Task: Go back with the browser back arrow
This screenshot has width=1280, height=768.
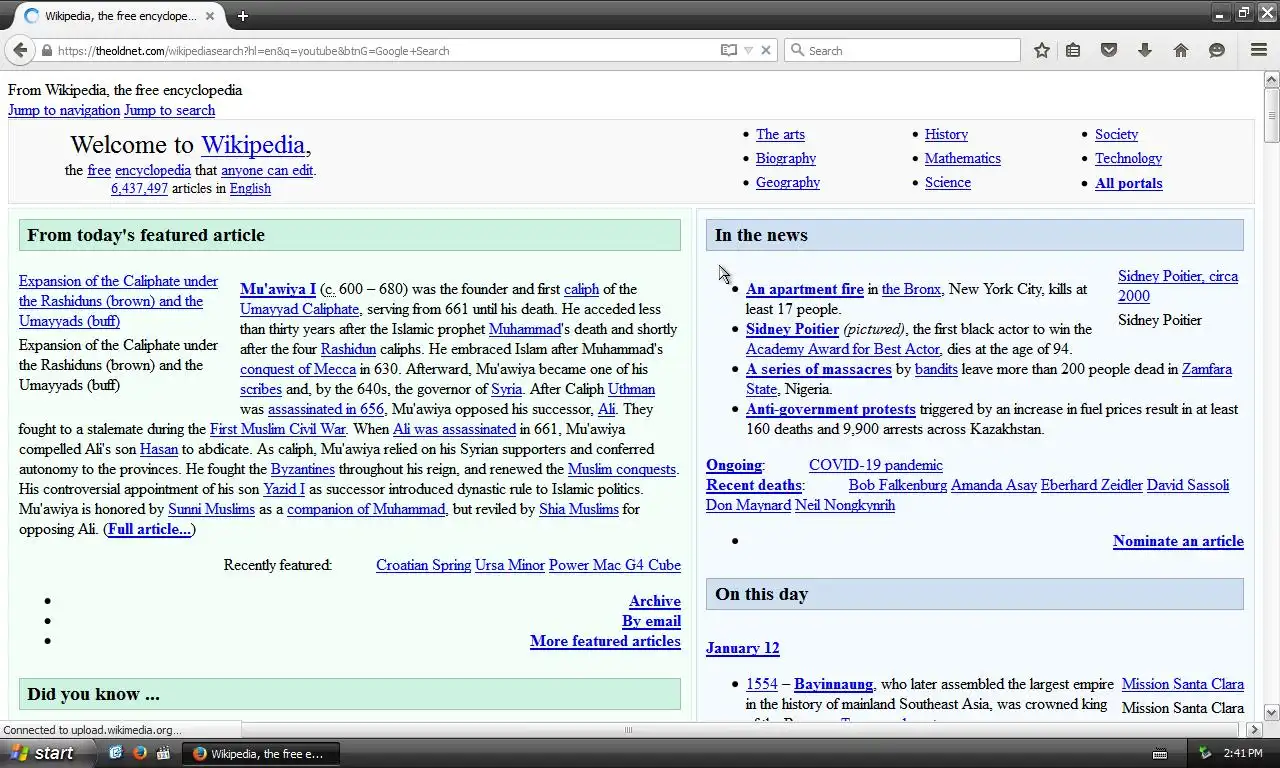Action: (x=20, y=50)
